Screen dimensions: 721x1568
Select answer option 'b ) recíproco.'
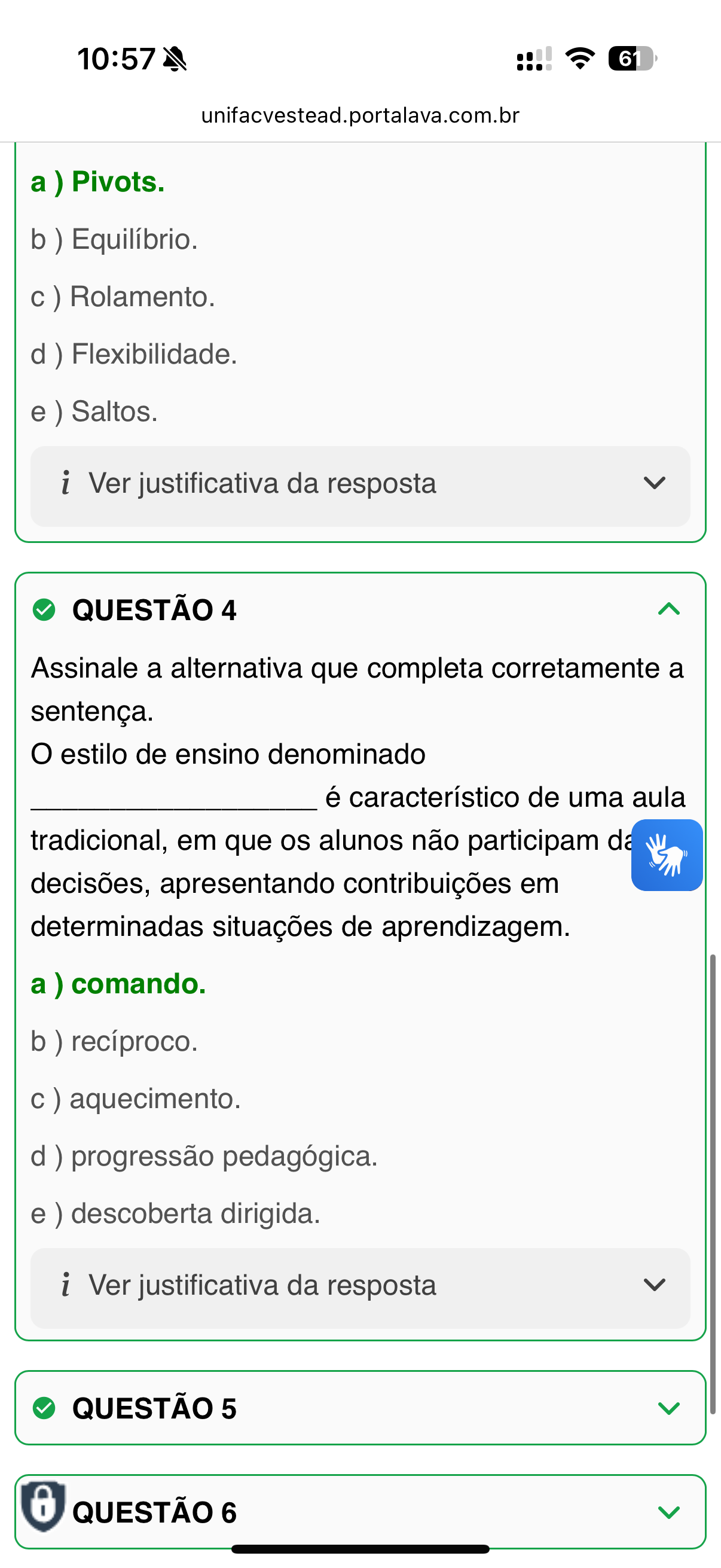[114, 1041]
